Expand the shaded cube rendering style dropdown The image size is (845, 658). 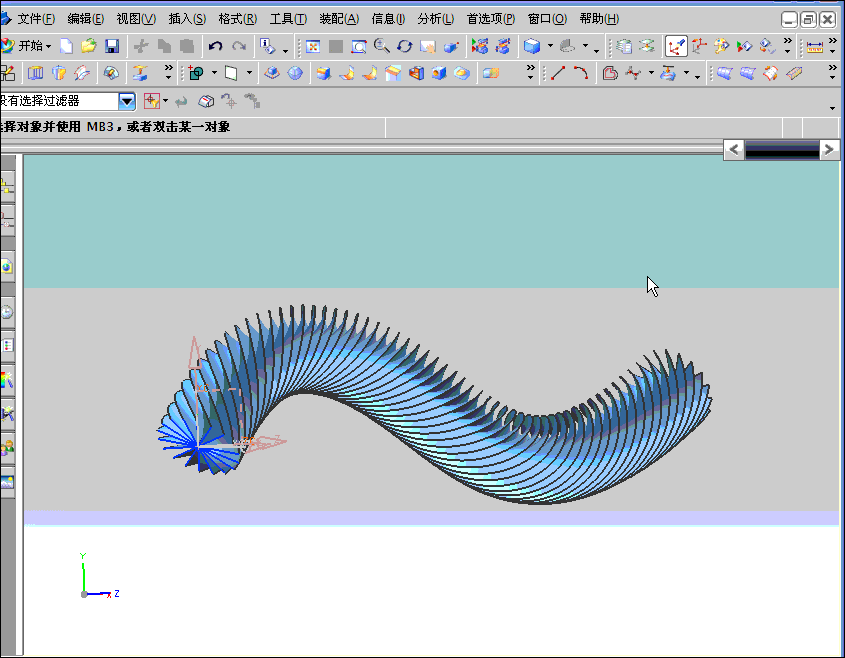(550, 47)
